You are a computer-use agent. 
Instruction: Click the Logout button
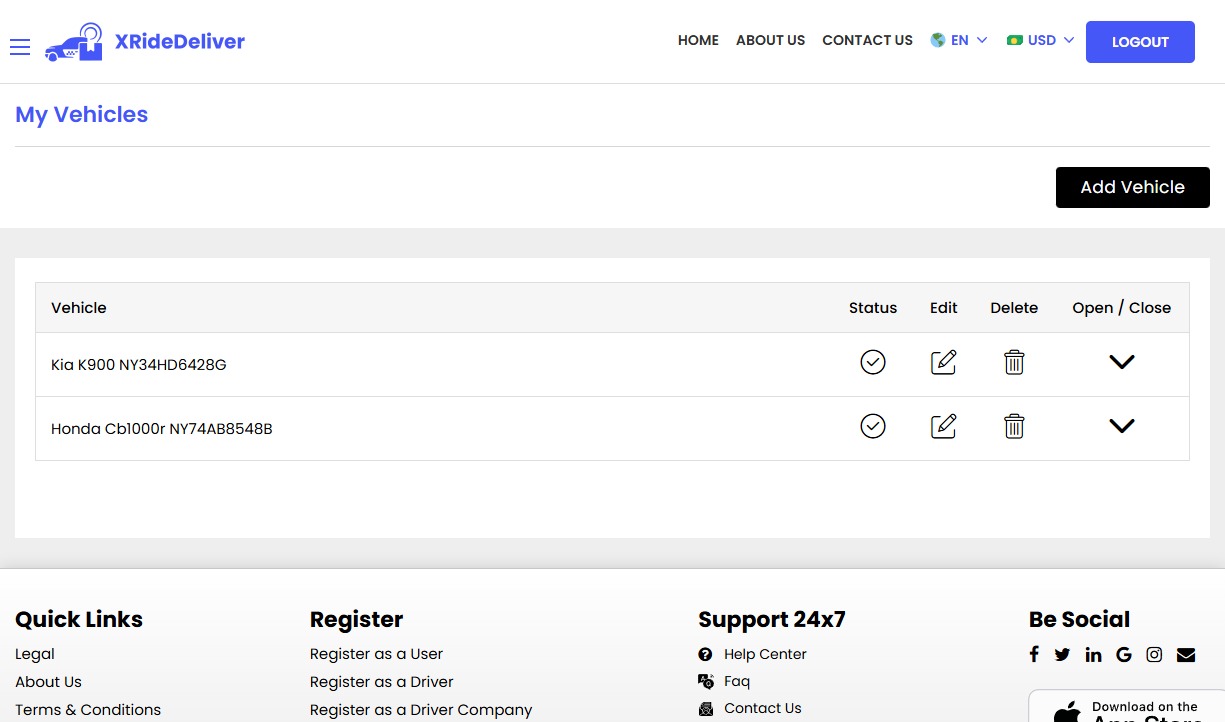click(1140, 42)
